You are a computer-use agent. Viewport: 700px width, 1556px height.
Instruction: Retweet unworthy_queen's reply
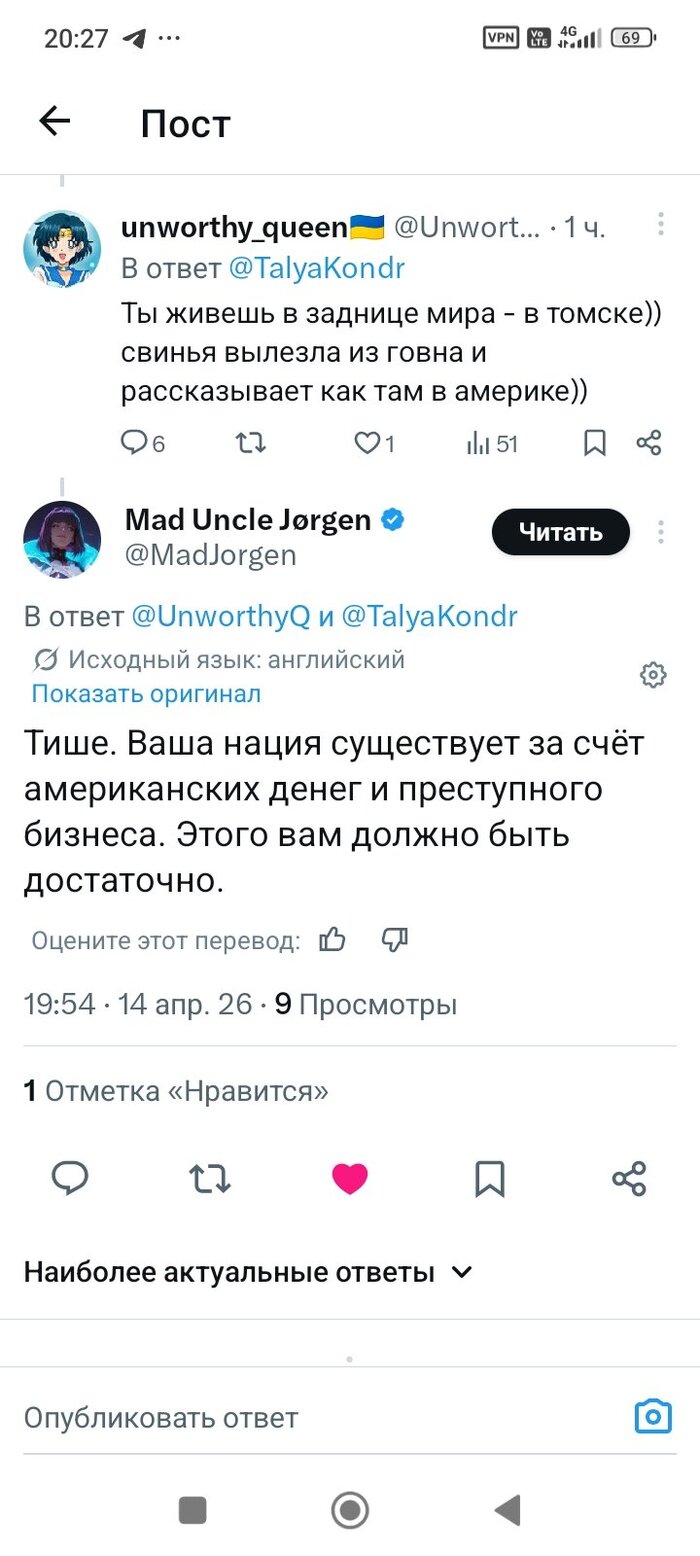click(249, 442)
